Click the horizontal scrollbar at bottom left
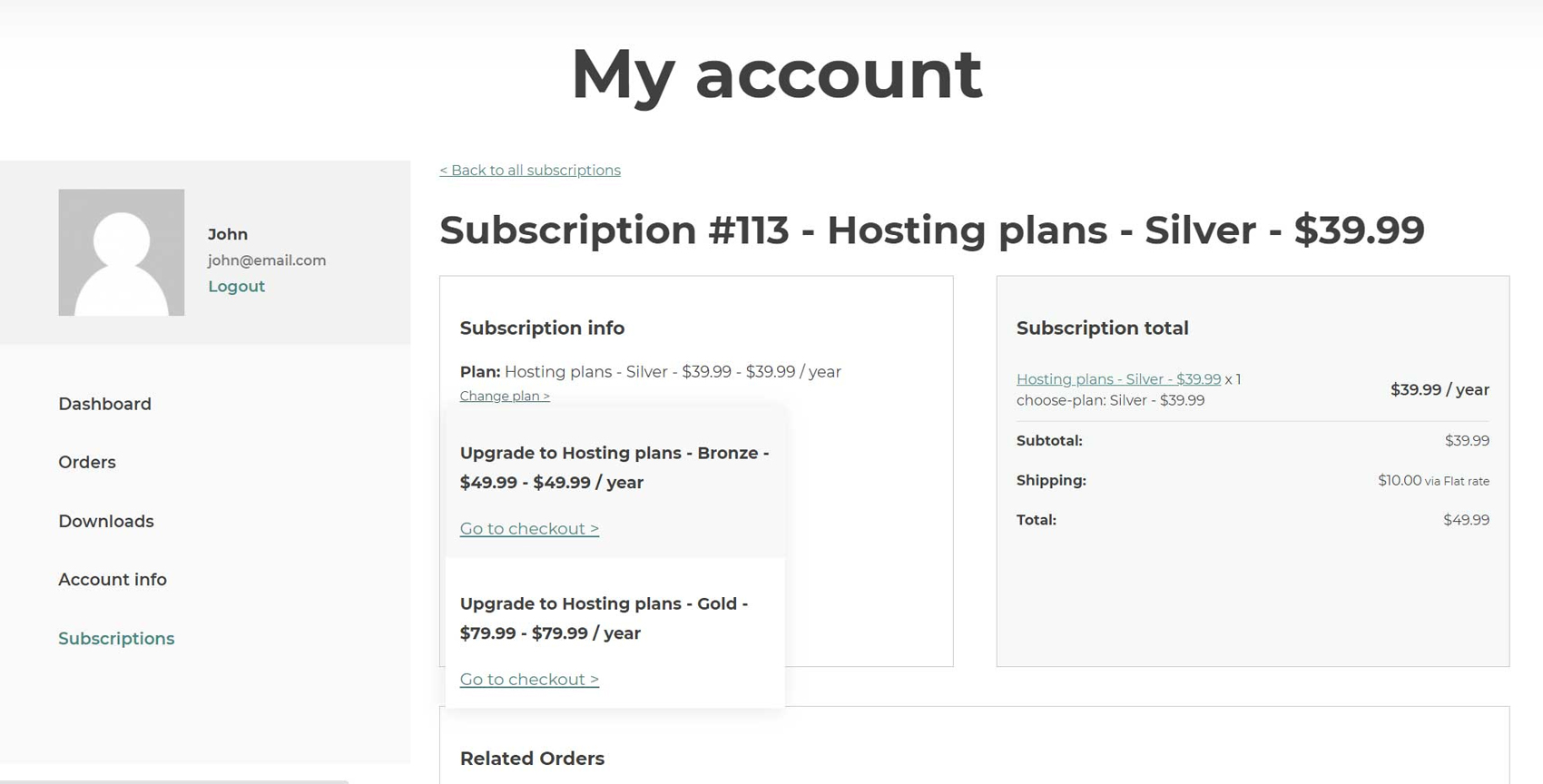The height and width of the screenshot is (784, 1543). pos(172,780)
